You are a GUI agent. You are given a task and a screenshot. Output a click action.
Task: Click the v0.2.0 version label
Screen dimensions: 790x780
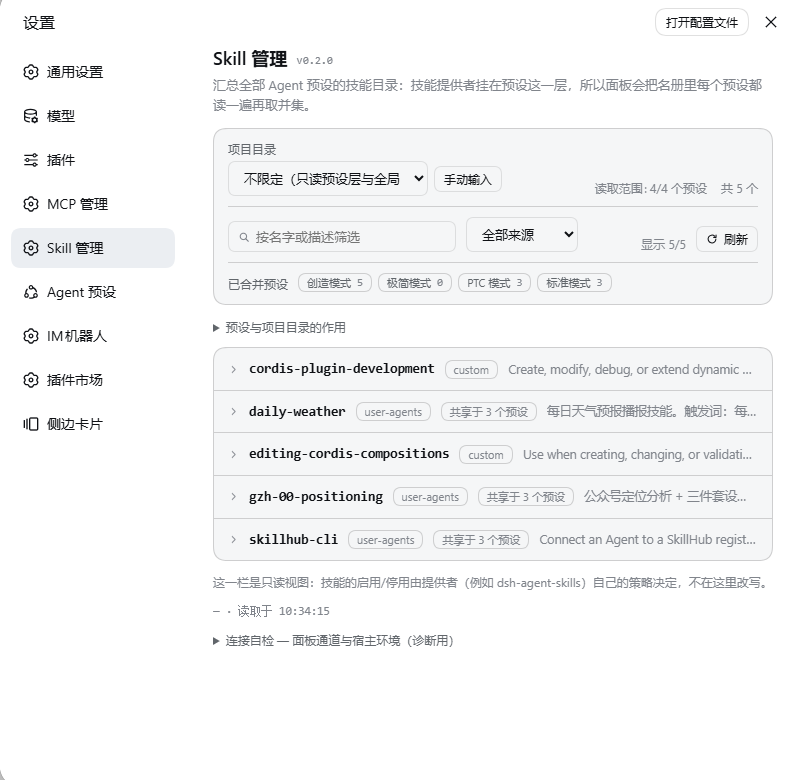(x=314, y=60)
